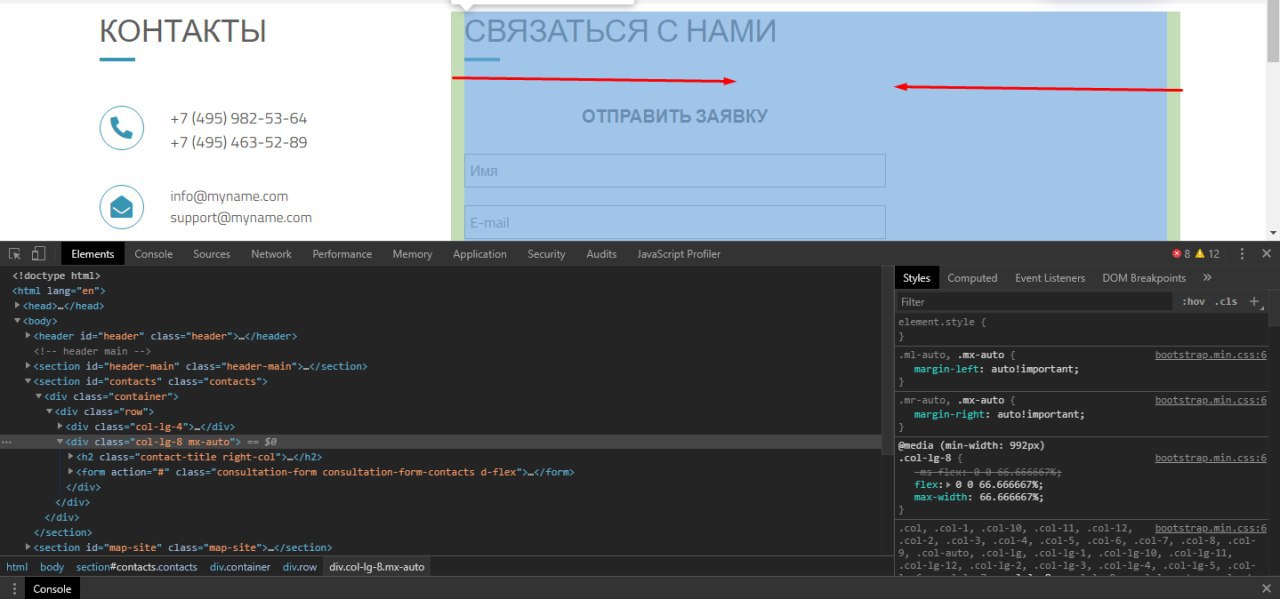
Task: Open the Network tab
Action: click(x=271, y=254)
